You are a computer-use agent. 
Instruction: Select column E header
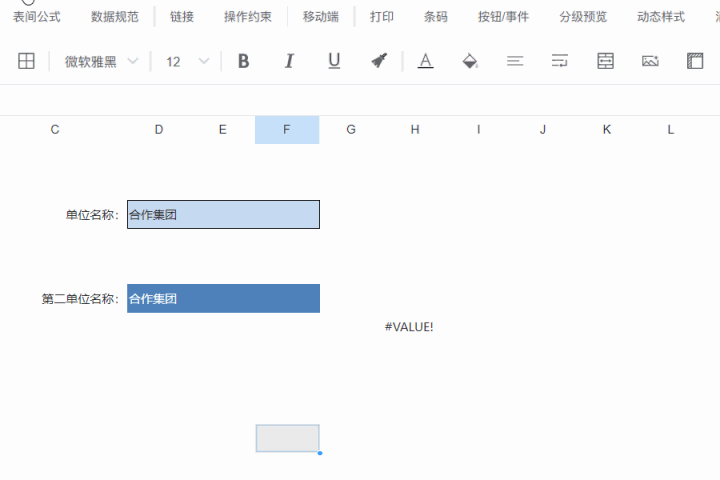coord(223,130)
